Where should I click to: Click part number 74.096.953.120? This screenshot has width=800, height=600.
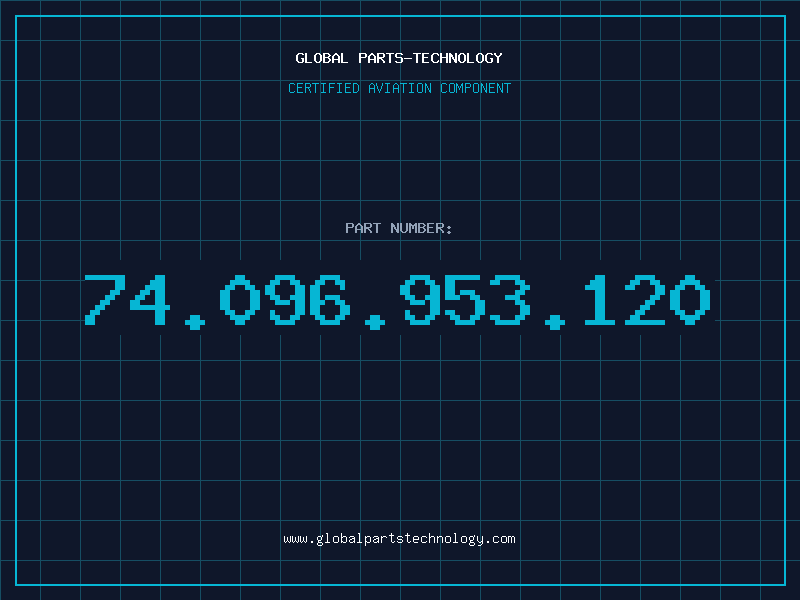[397, 301]
